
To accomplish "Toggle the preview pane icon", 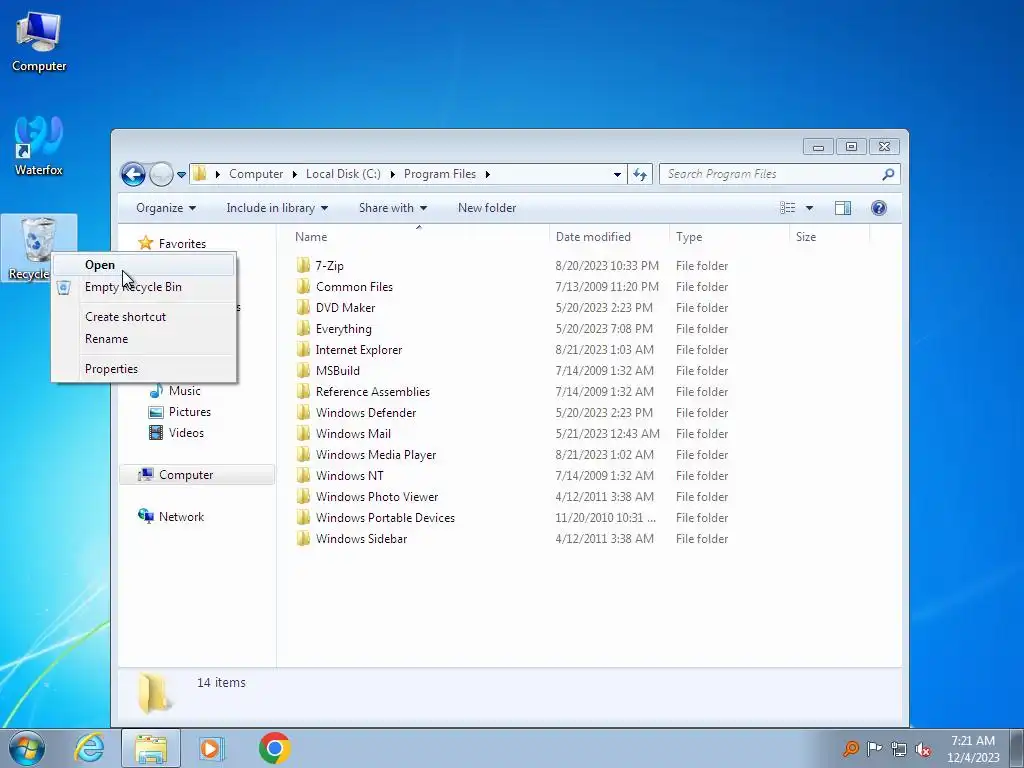I will [x=843, y=208].
